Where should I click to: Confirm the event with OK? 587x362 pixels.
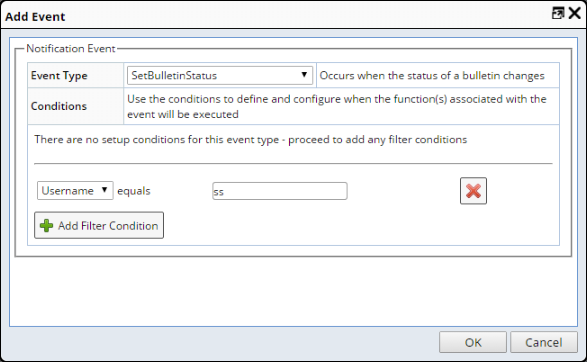coord(473,342)
